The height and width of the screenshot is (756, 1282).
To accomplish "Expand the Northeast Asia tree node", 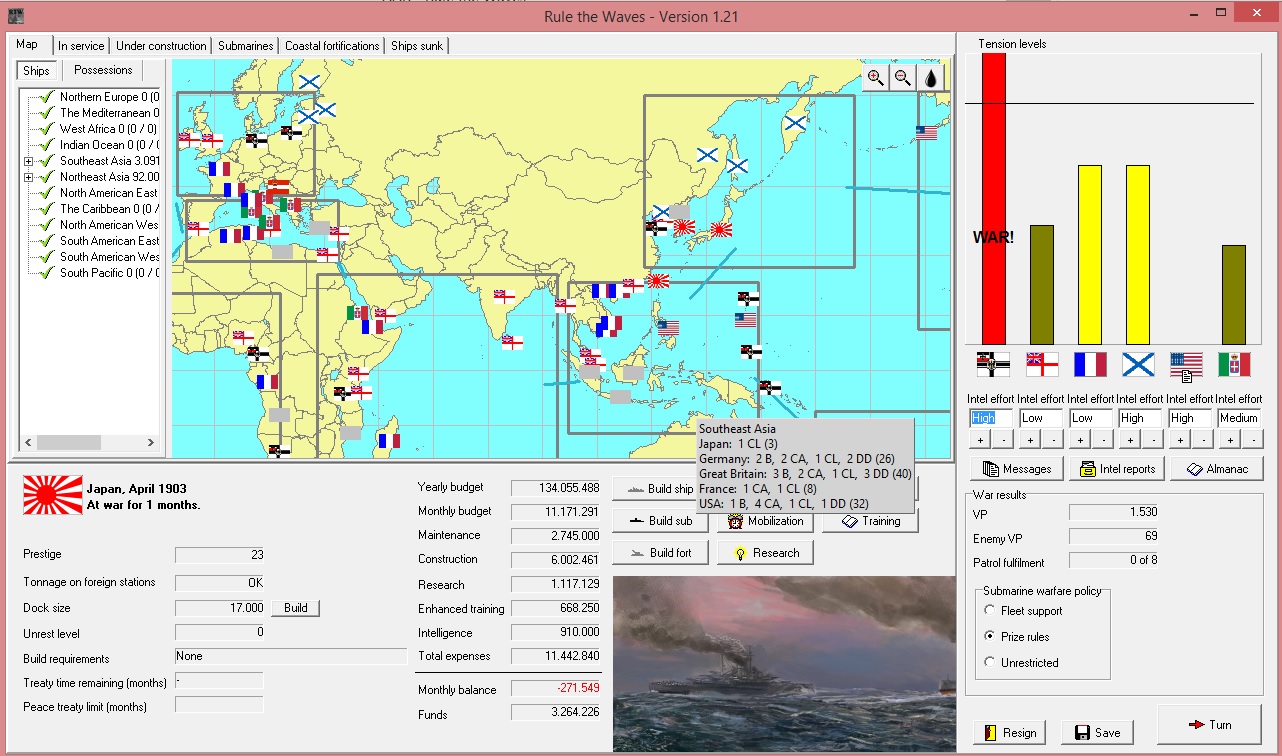I will [29, 177].
